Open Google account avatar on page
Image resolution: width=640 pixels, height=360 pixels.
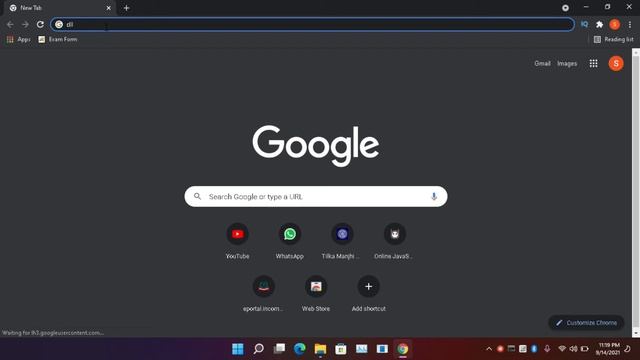(616, 63)
